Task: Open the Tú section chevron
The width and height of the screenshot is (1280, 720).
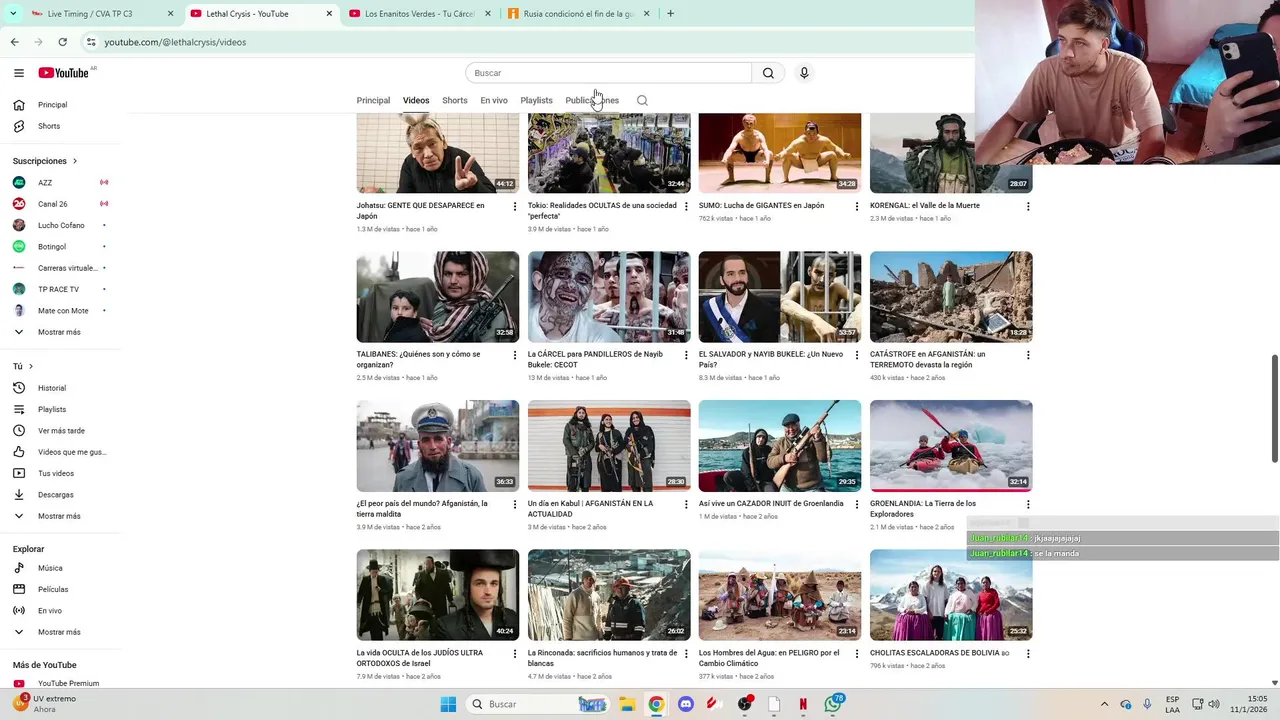Action: coord(31,367)
